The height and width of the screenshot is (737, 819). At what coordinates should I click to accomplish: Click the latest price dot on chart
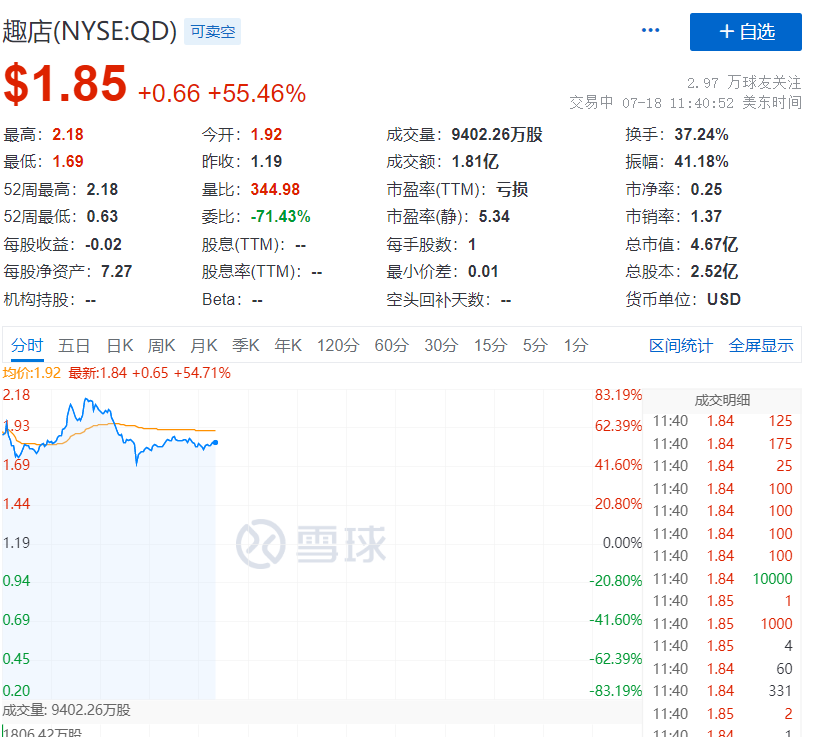(216, 442)
